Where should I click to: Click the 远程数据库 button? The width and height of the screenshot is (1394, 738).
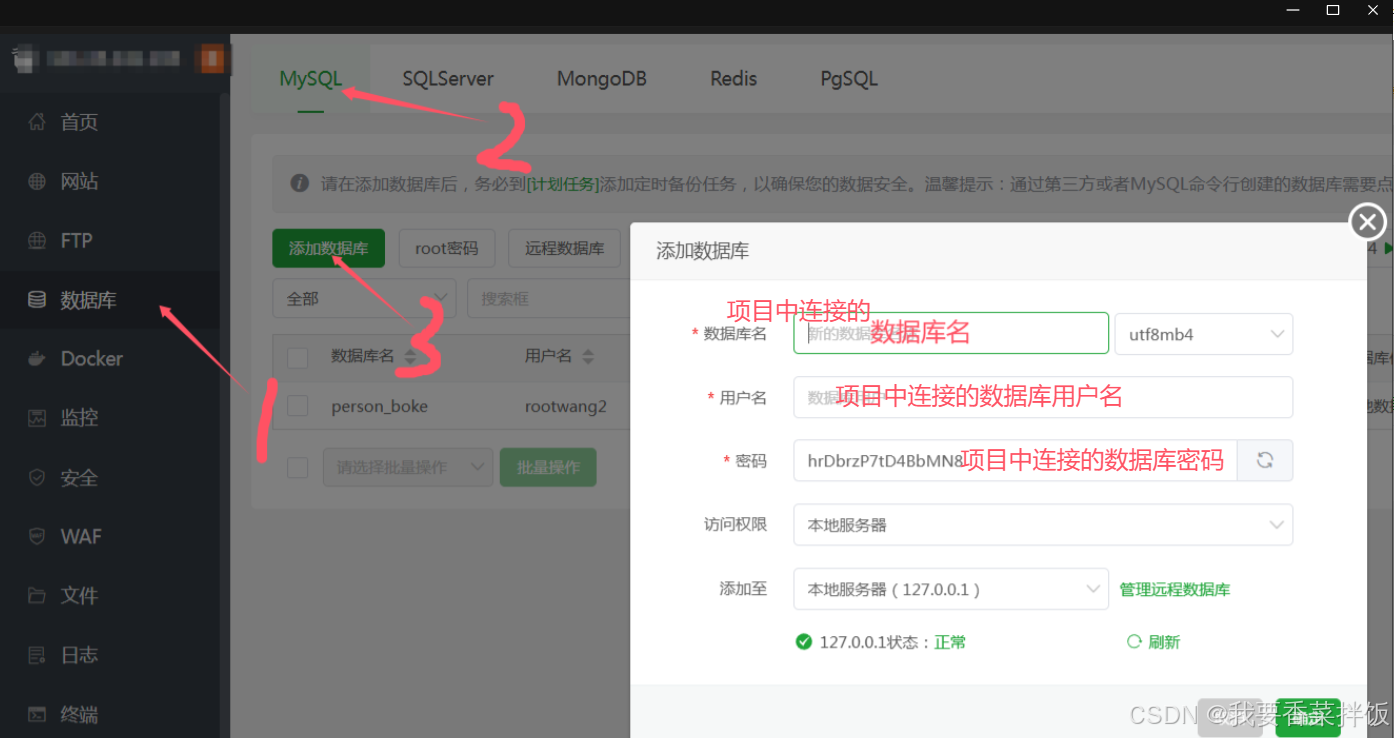click(x=564, y=248)
